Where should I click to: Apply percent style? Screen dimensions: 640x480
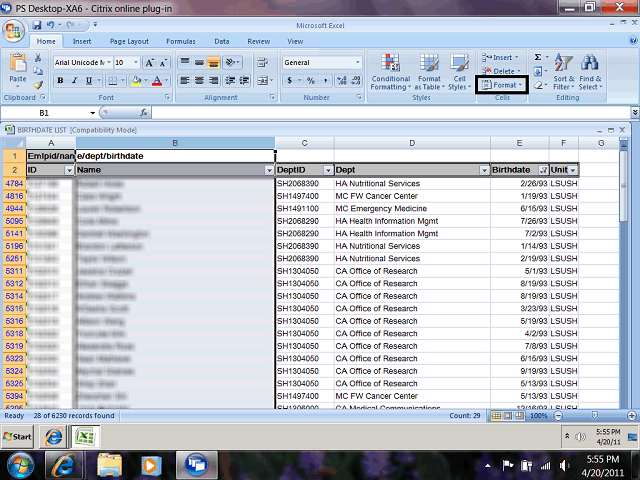[x=311, y=80]
